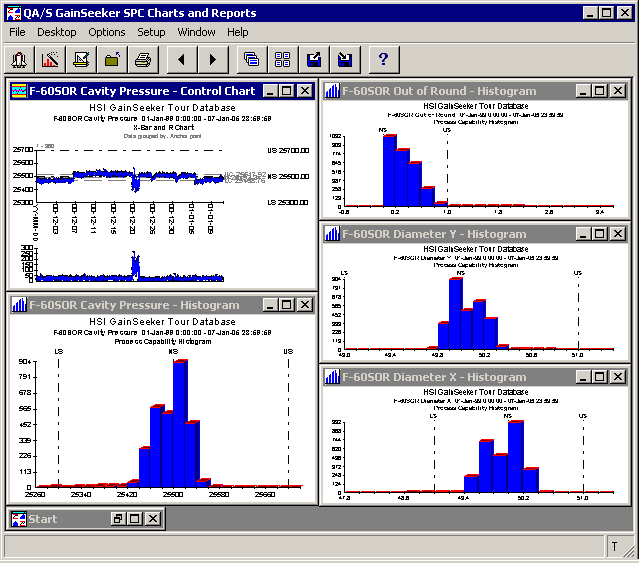Click the first blue floppy disk desktop icon
The width and height of the screenshot is (639, 563).
click(313, 59)
